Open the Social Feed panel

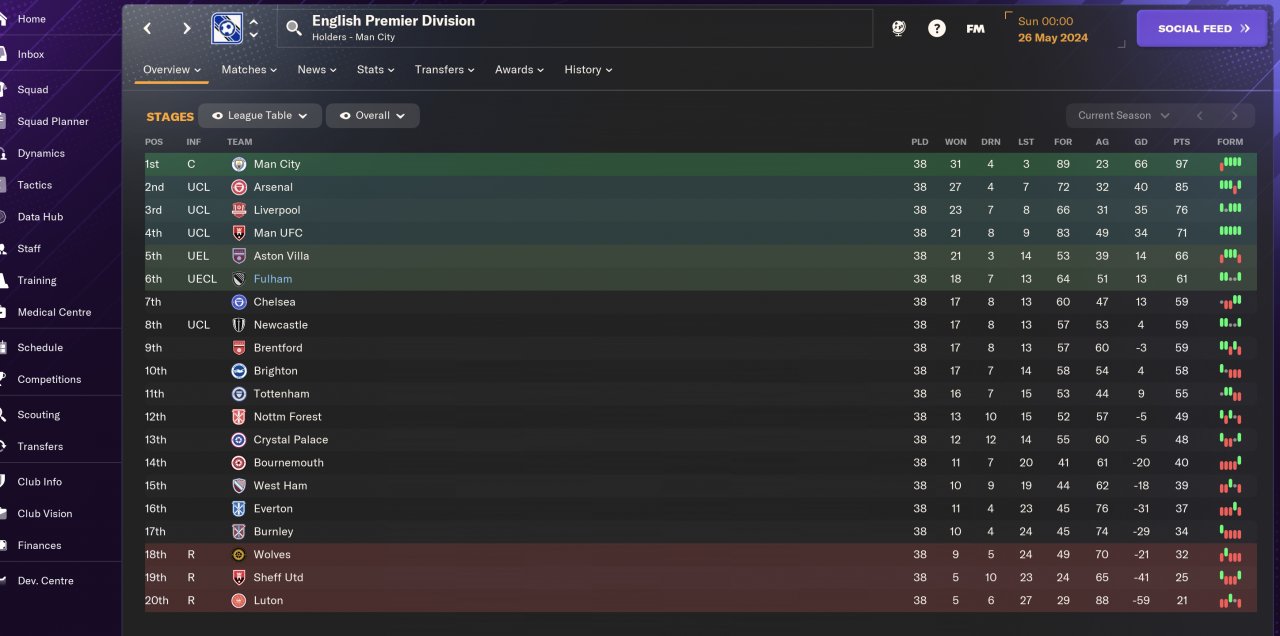1202,29
